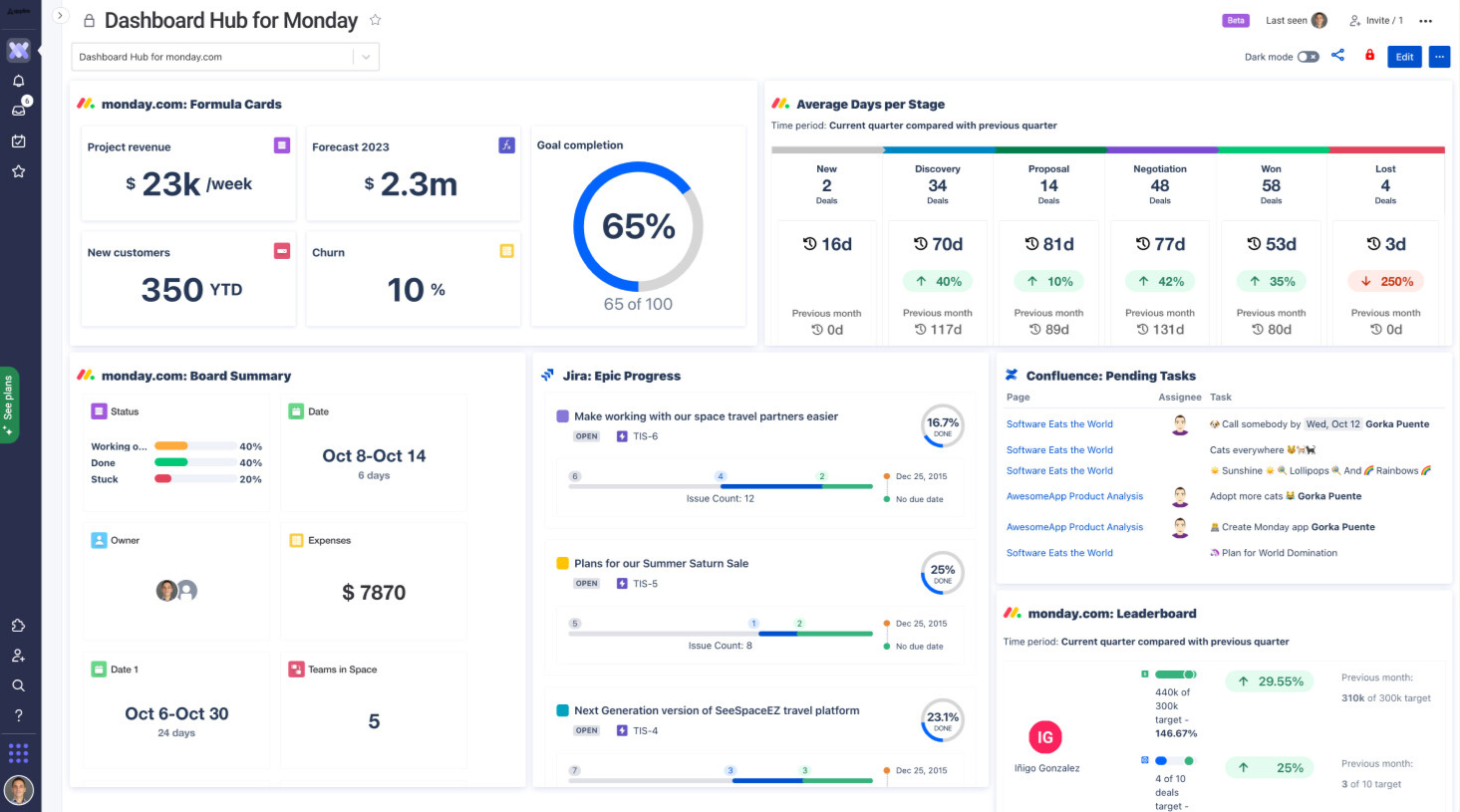
Task: Click the 65% goal completion ring
Action: [638, 226]
